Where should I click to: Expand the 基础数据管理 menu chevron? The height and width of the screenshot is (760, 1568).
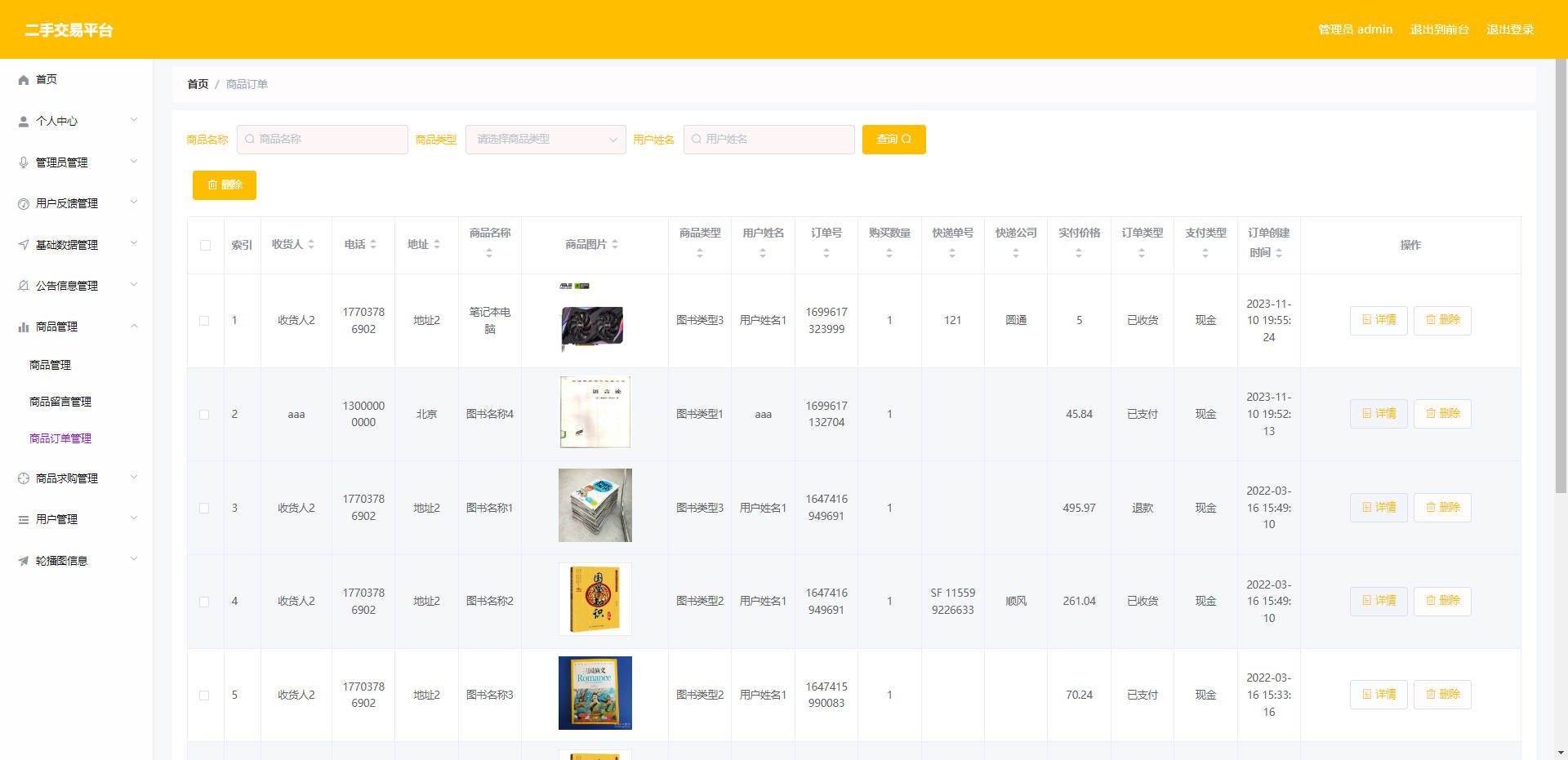pos(134,243)
